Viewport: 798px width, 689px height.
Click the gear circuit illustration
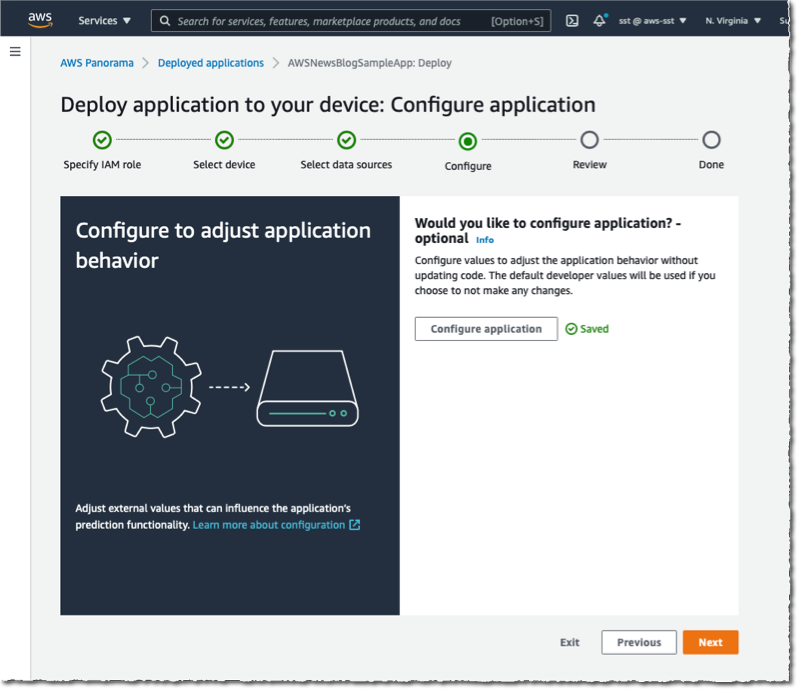pyautogui.click(x=151, y=387)
